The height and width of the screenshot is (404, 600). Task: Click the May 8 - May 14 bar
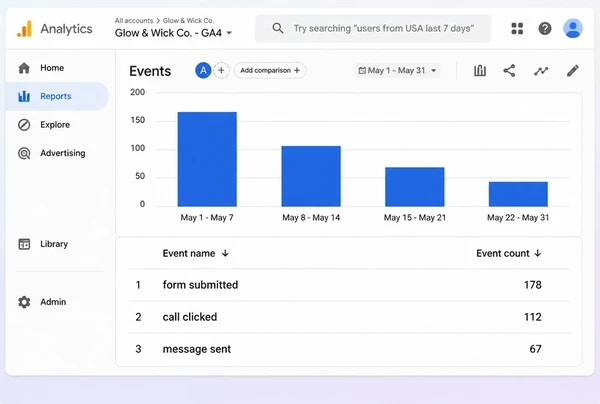(311, 176)
